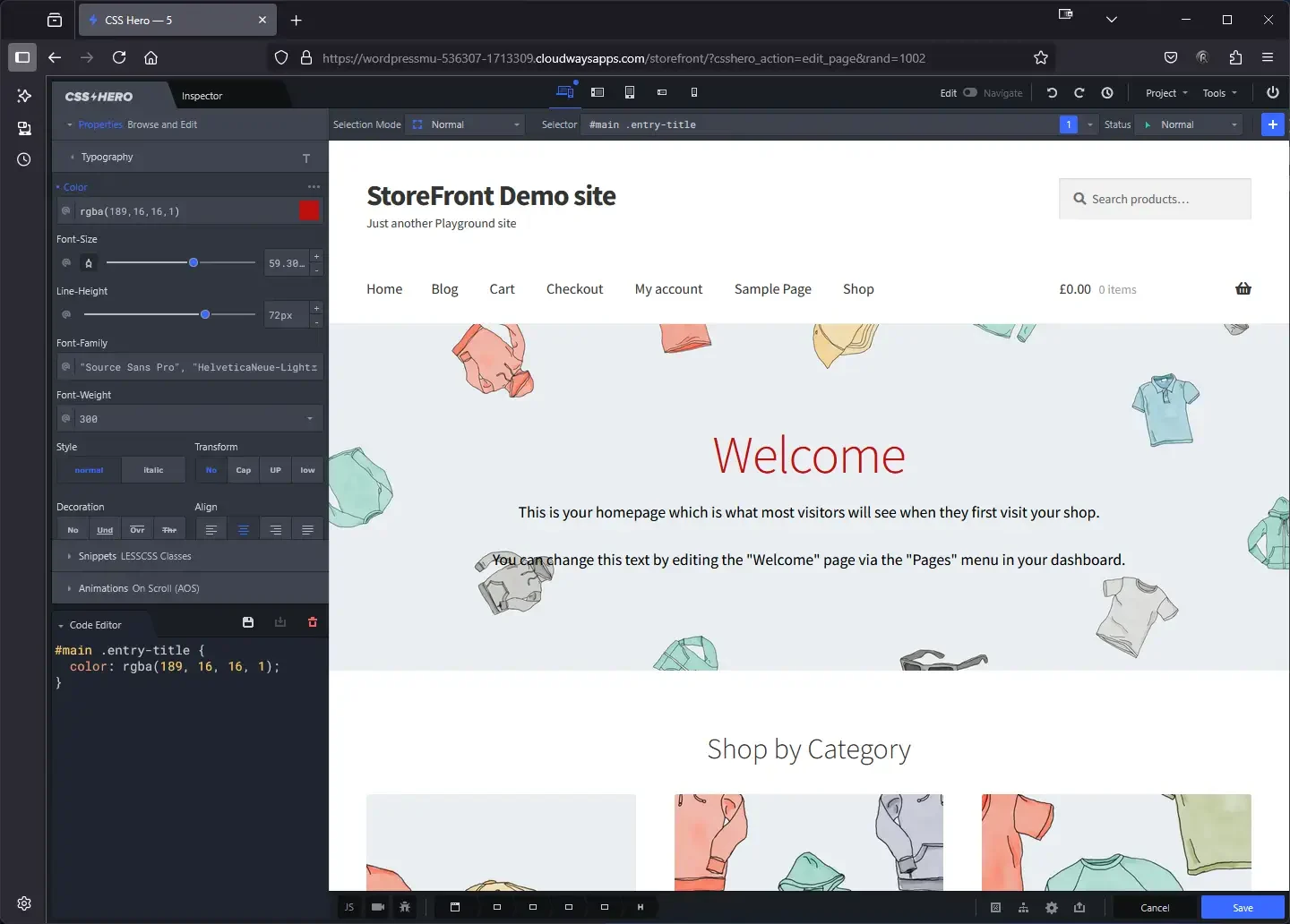The image size is (1290, 924).
Task: Set decoration to Ovr overline
Action: pyautogui.click(x=137, y=530)
